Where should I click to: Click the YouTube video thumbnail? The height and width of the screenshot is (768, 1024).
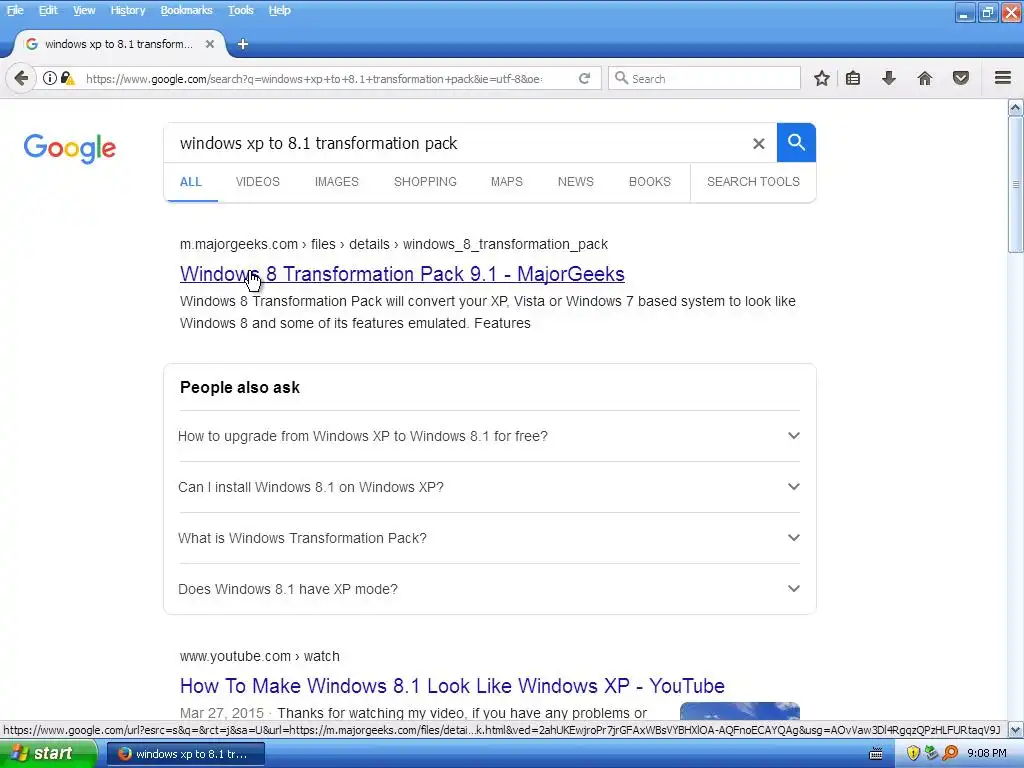(x=739, y=711)
